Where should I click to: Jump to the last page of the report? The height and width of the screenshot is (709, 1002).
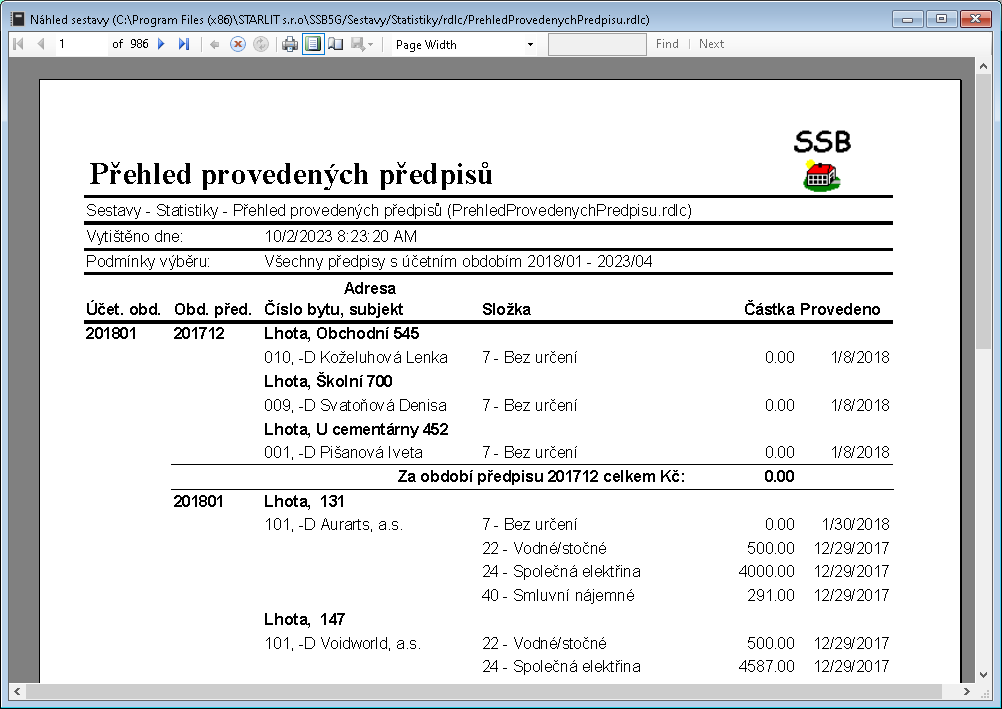pyautogui.click(x=183, y=44)
